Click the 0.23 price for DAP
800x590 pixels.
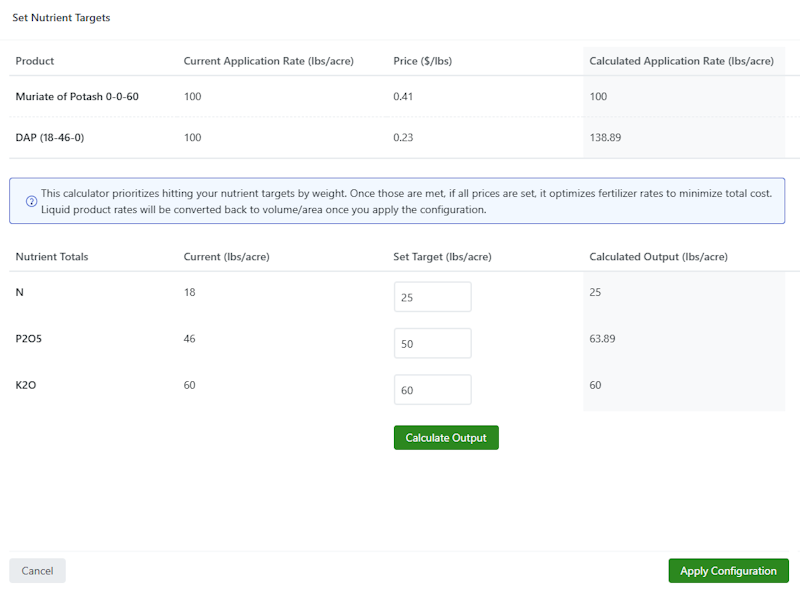pyautogui.click(x=403, y=137)
